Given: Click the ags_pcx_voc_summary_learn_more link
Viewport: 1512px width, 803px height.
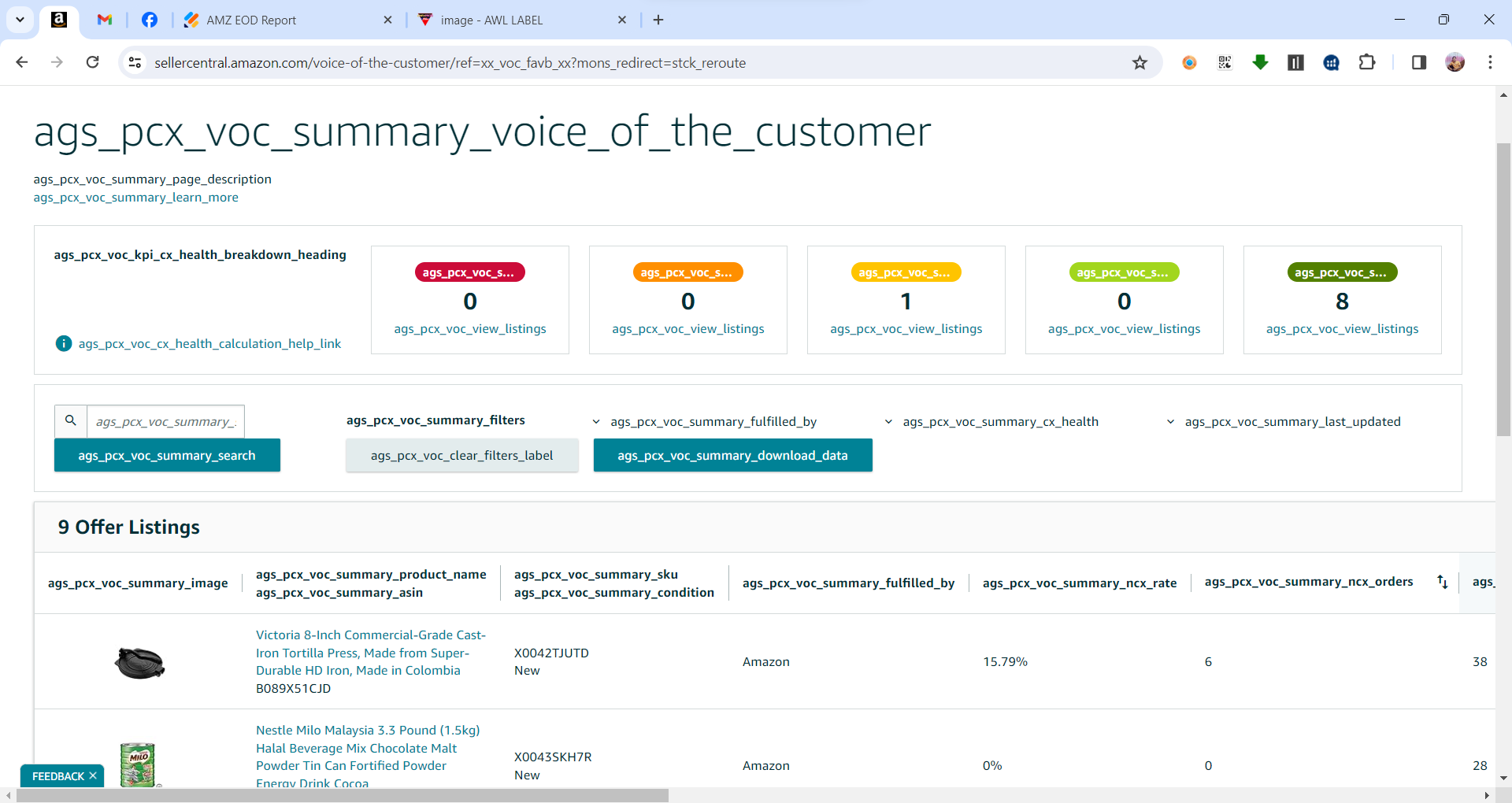Looking at the screenshot, I should 135,198.
